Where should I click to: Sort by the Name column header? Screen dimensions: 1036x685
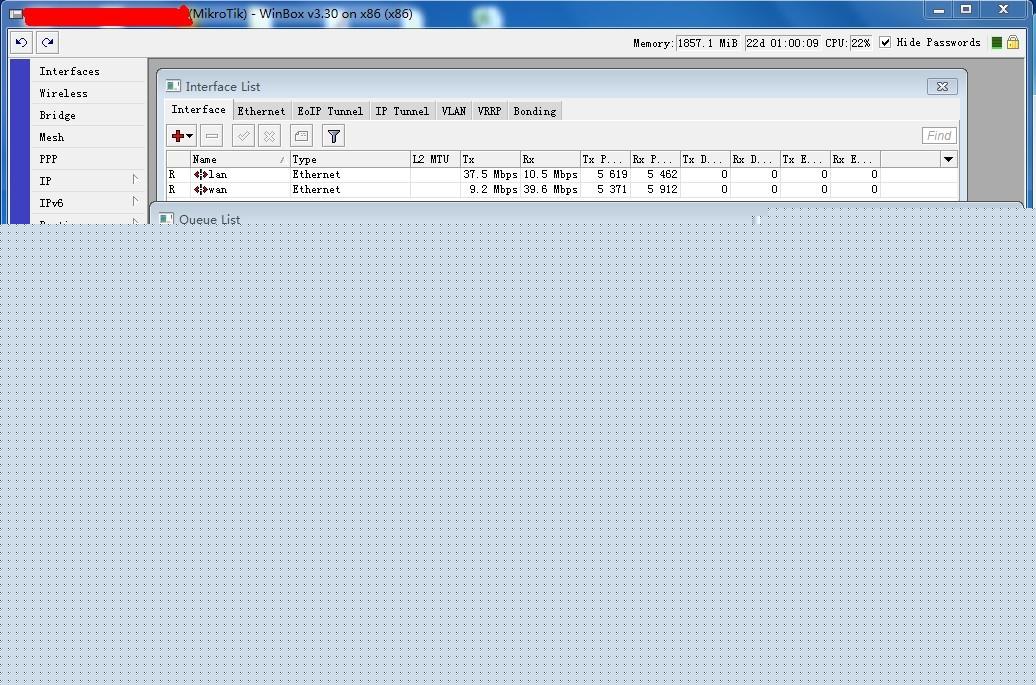[239, 159]
